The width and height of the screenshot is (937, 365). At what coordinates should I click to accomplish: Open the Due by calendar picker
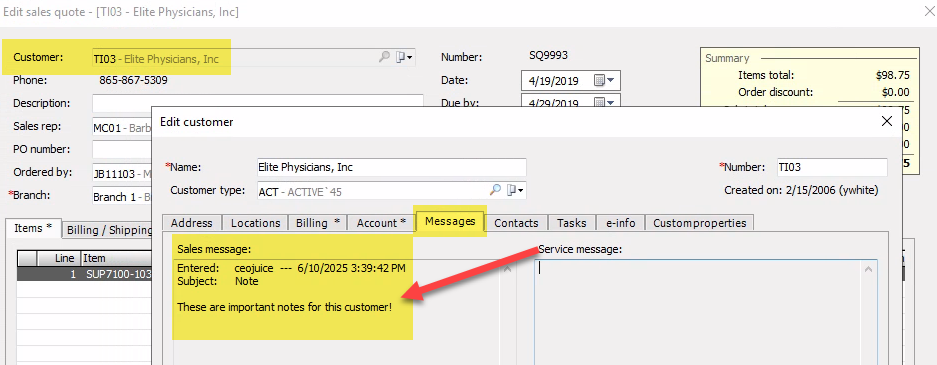605,102
